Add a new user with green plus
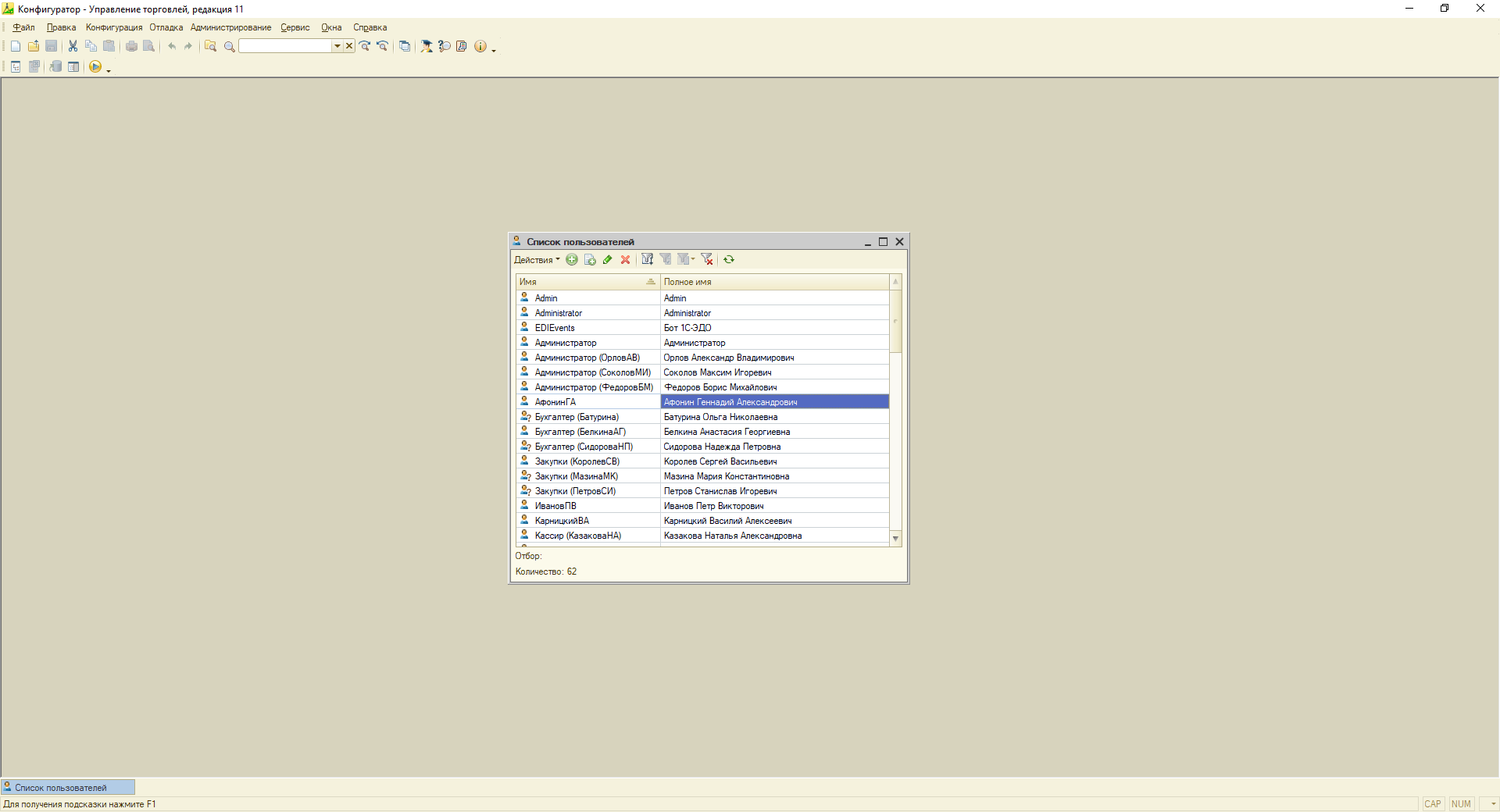Viewport: 1500px width, 812px height. 572,260
